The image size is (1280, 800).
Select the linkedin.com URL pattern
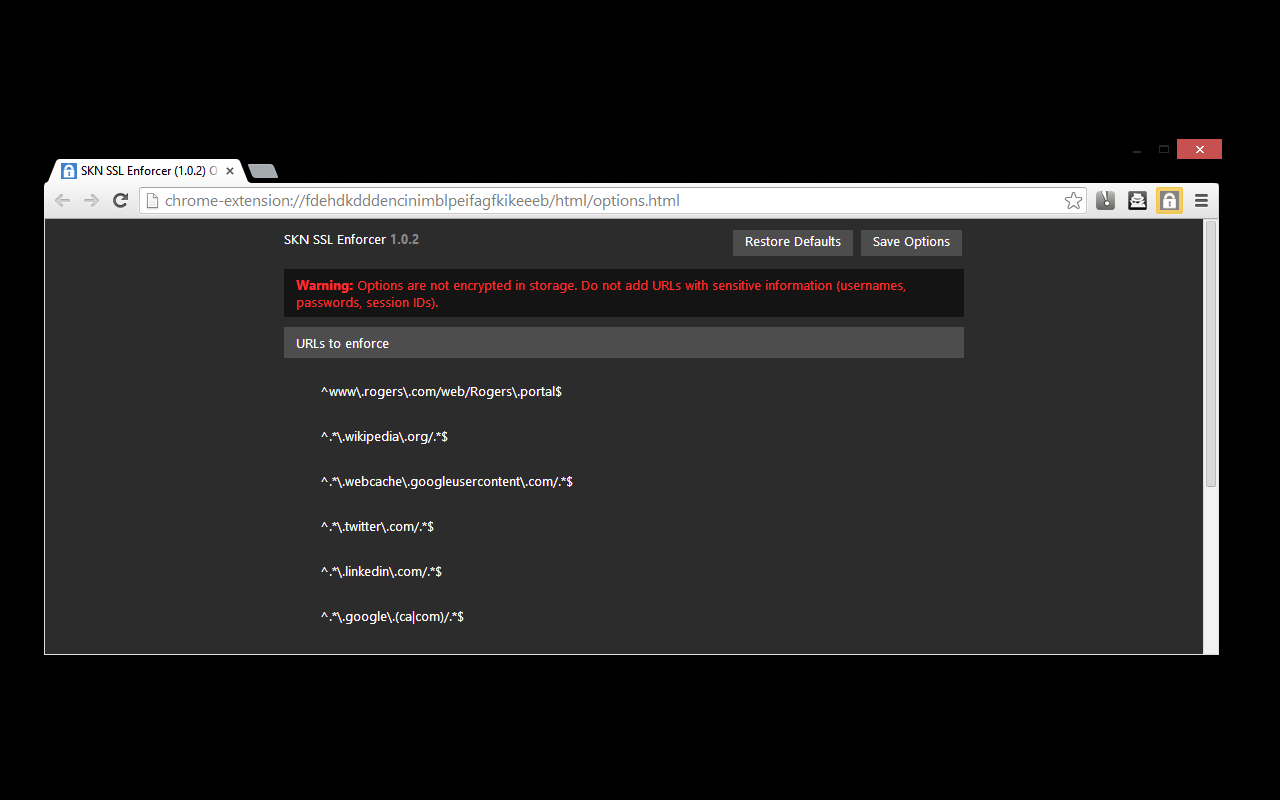click(x=381, y=572)
